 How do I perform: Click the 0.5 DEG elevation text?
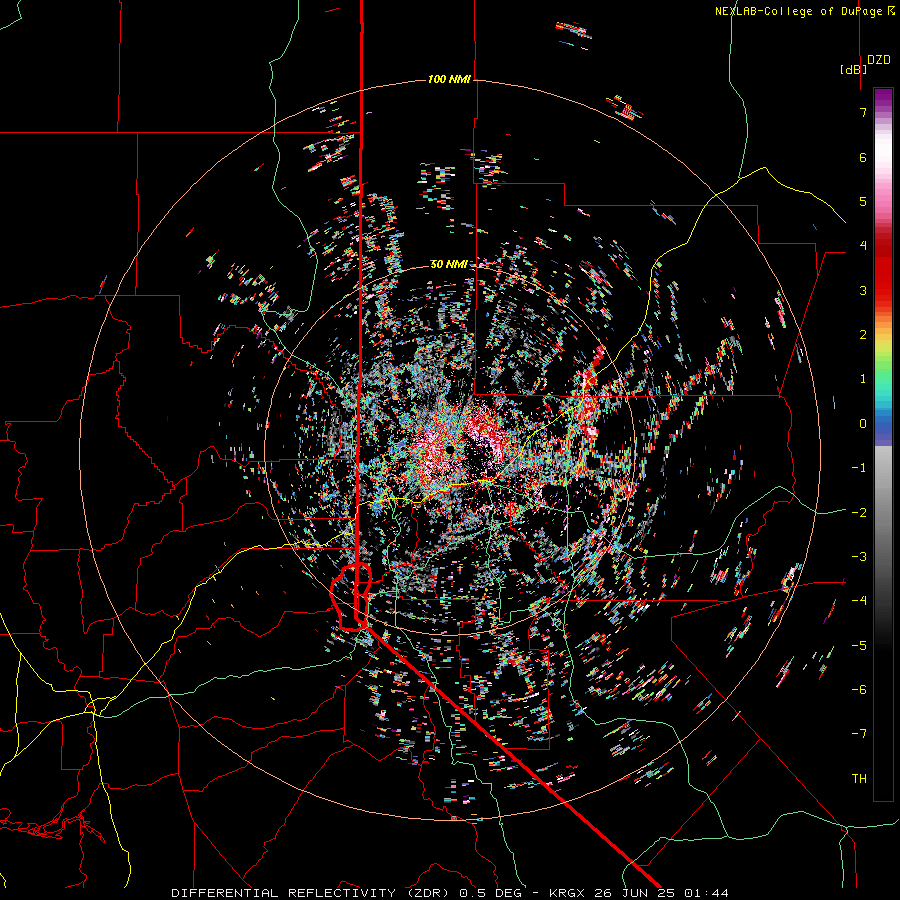tap(490, 893)
